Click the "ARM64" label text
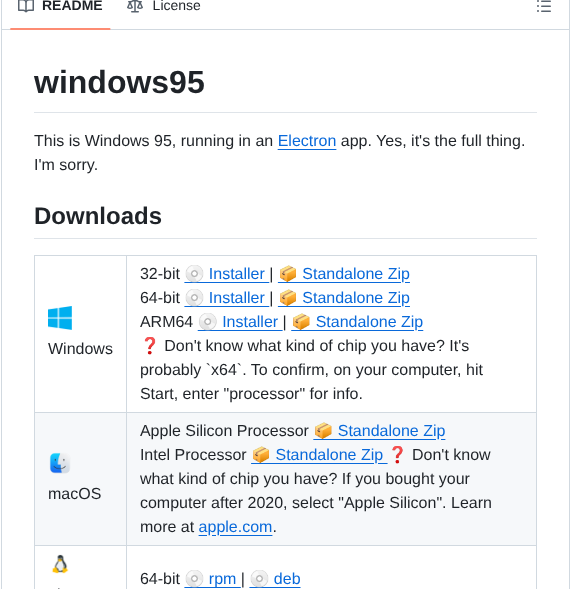This screenshot has width=587, height=589. tap(166, 322)
